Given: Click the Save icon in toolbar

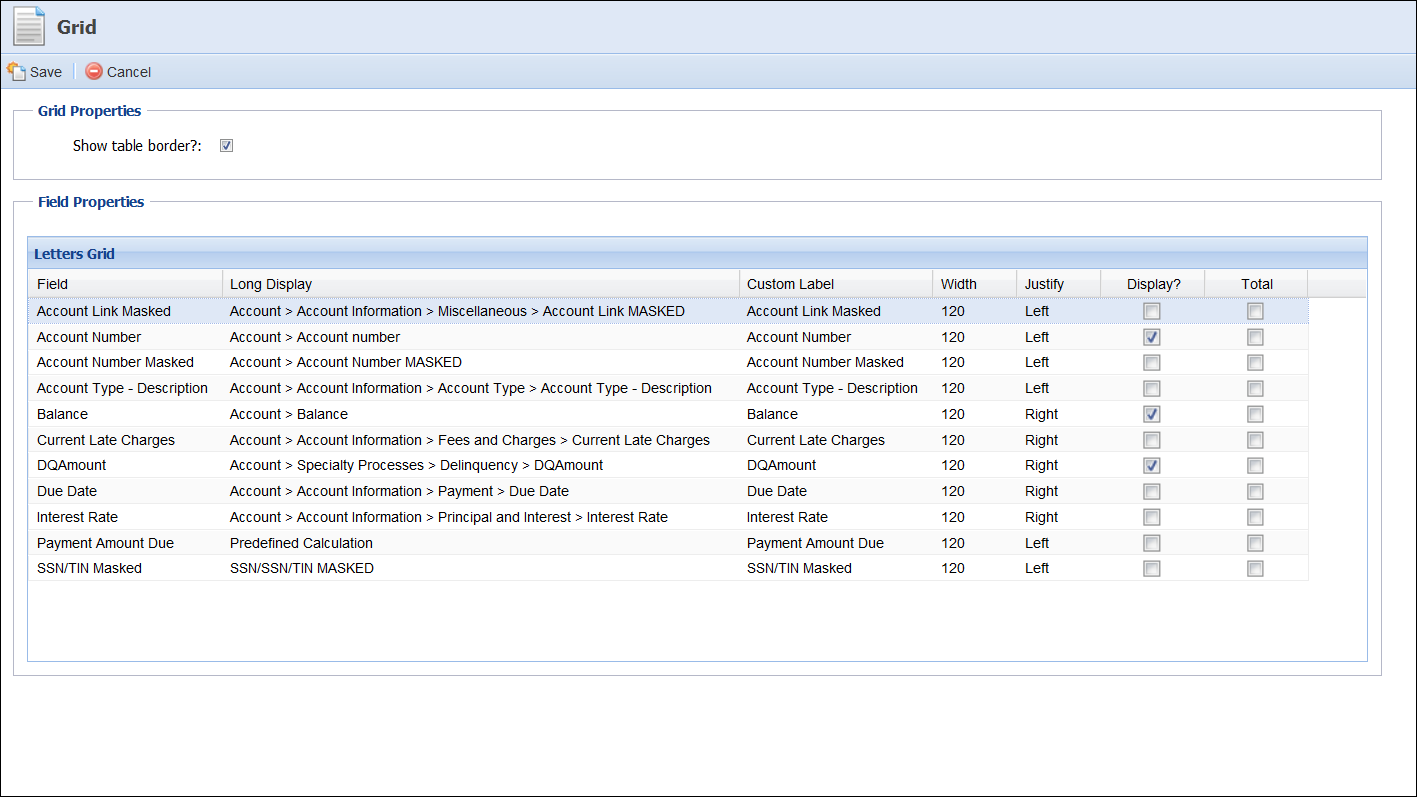Looking at the screenshot, I should pos(16,72).
